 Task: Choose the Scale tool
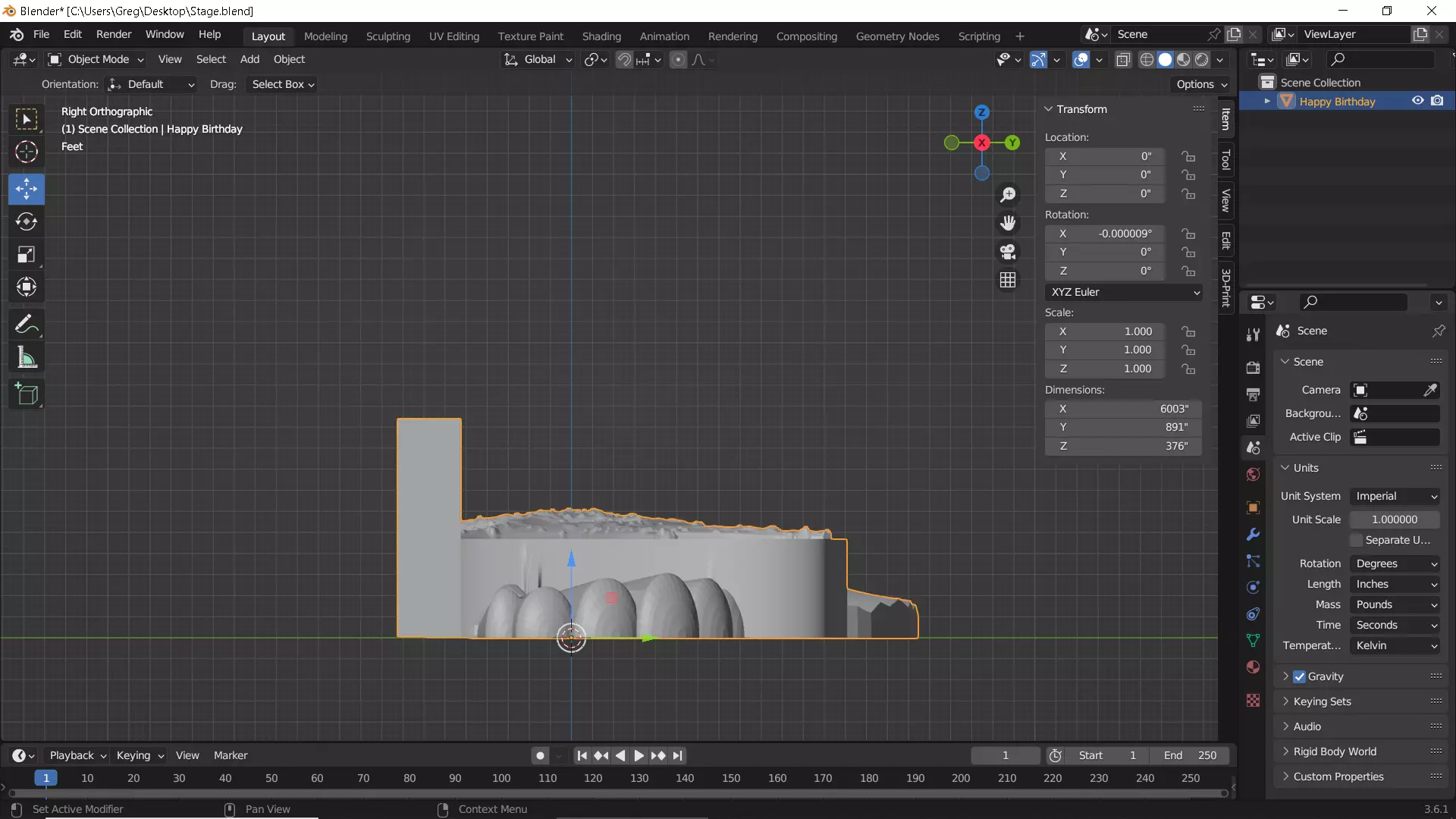point(27,255)
